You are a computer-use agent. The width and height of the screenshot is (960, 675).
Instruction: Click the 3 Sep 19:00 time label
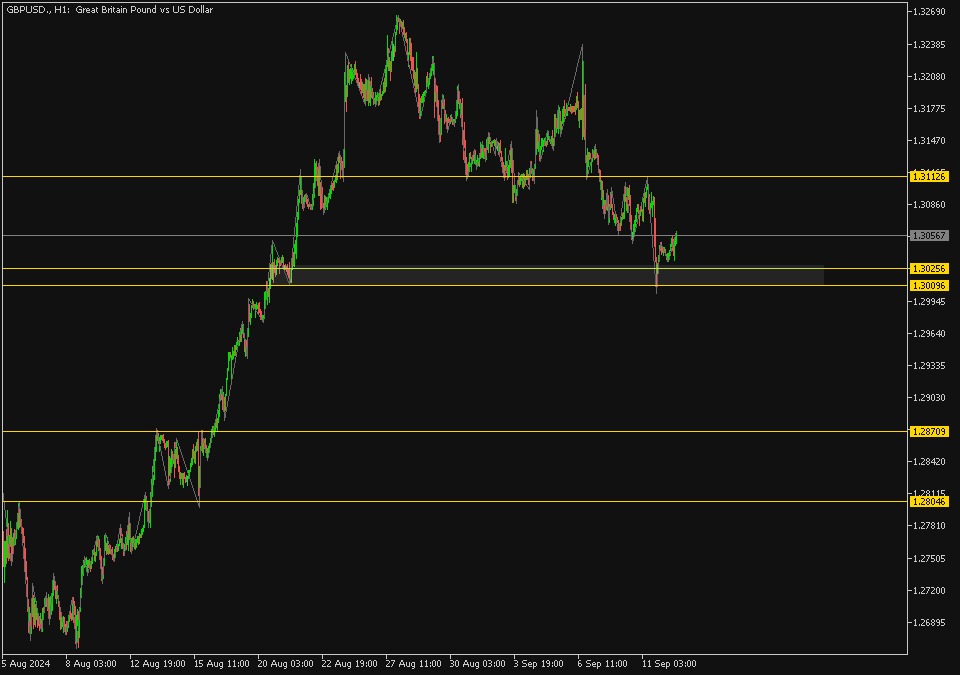[539, 663]
